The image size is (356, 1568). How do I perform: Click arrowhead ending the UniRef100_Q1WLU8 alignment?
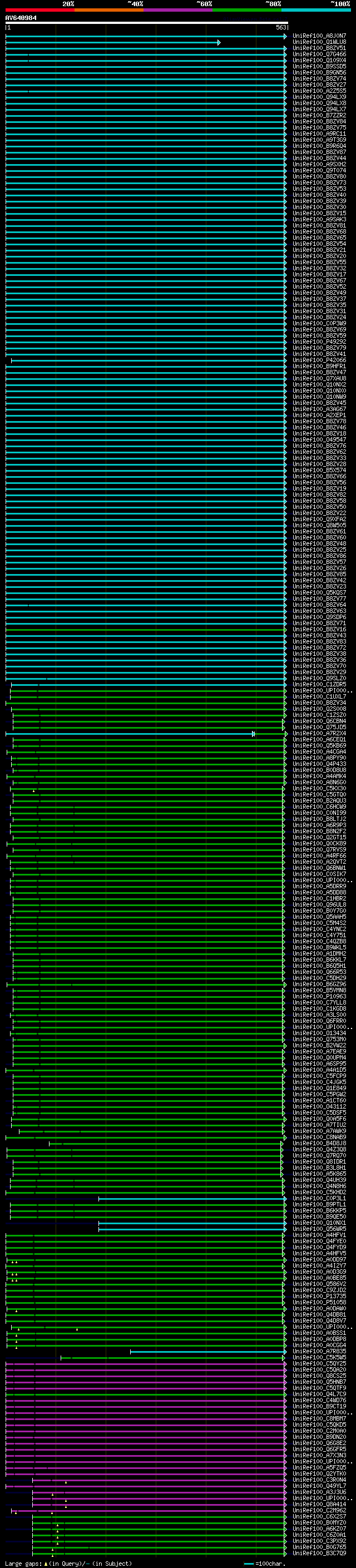[x=219, y=43]
